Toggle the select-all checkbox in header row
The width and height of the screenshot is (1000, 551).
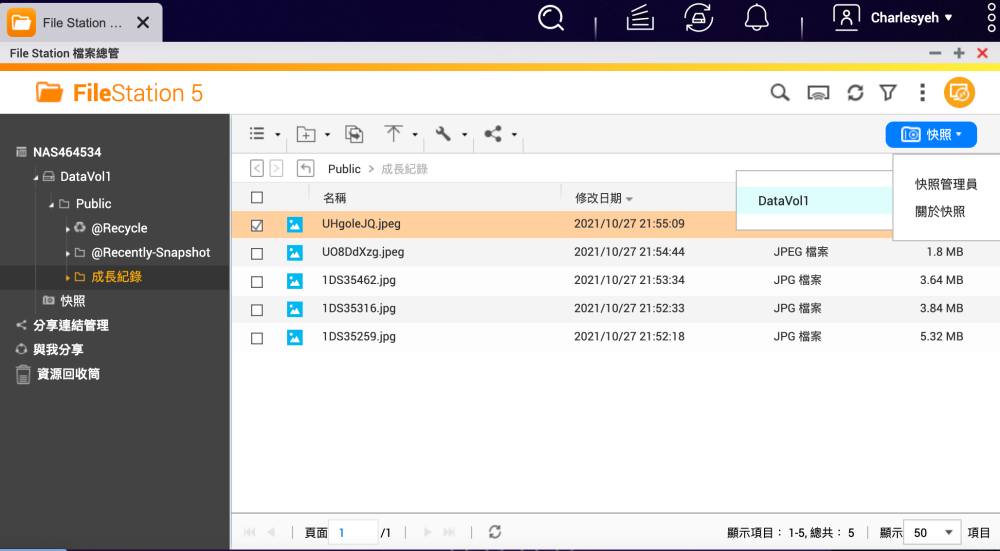pos(257,198)
